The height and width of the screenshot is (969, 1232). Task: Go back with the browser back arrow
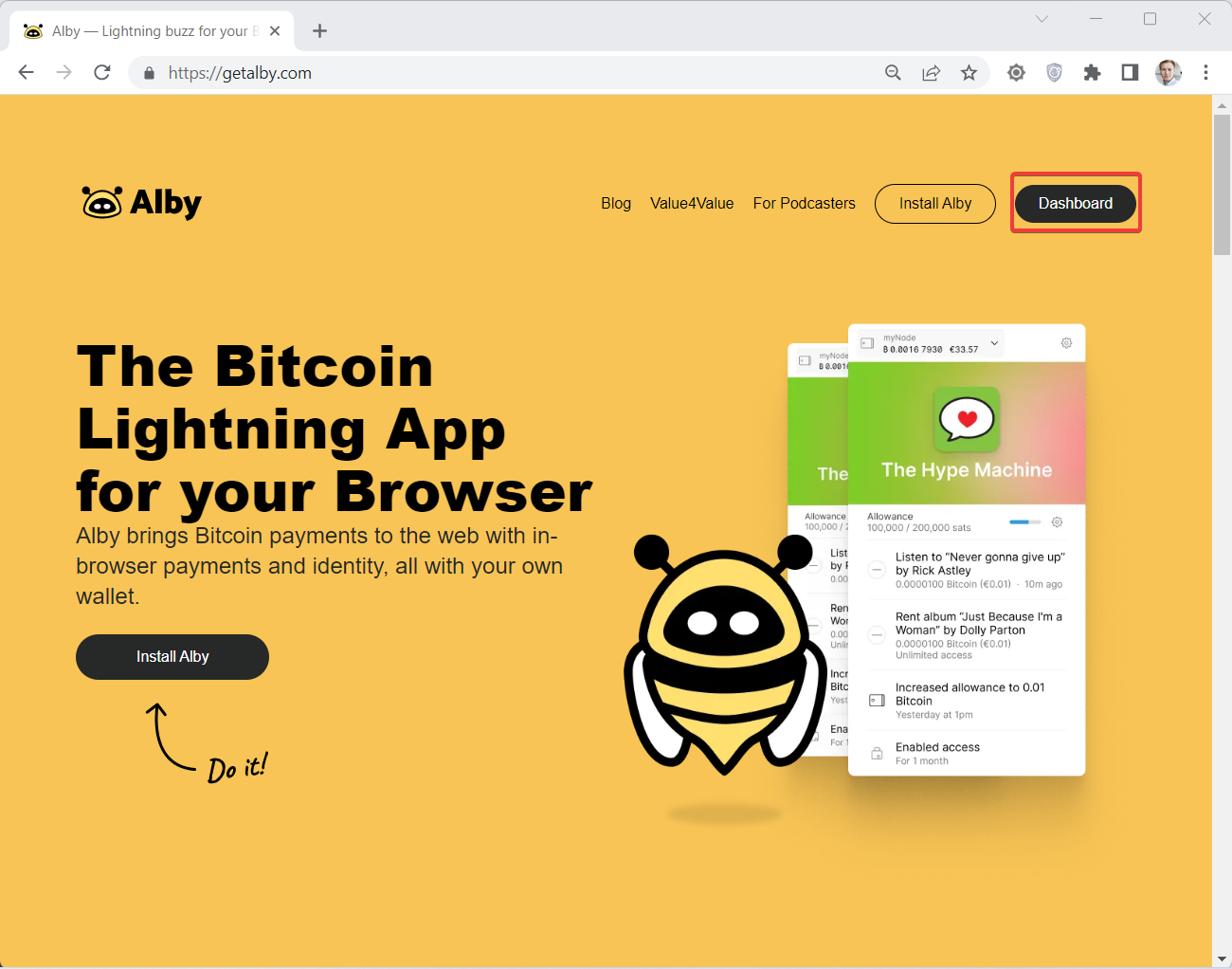(x=27, y=72)
